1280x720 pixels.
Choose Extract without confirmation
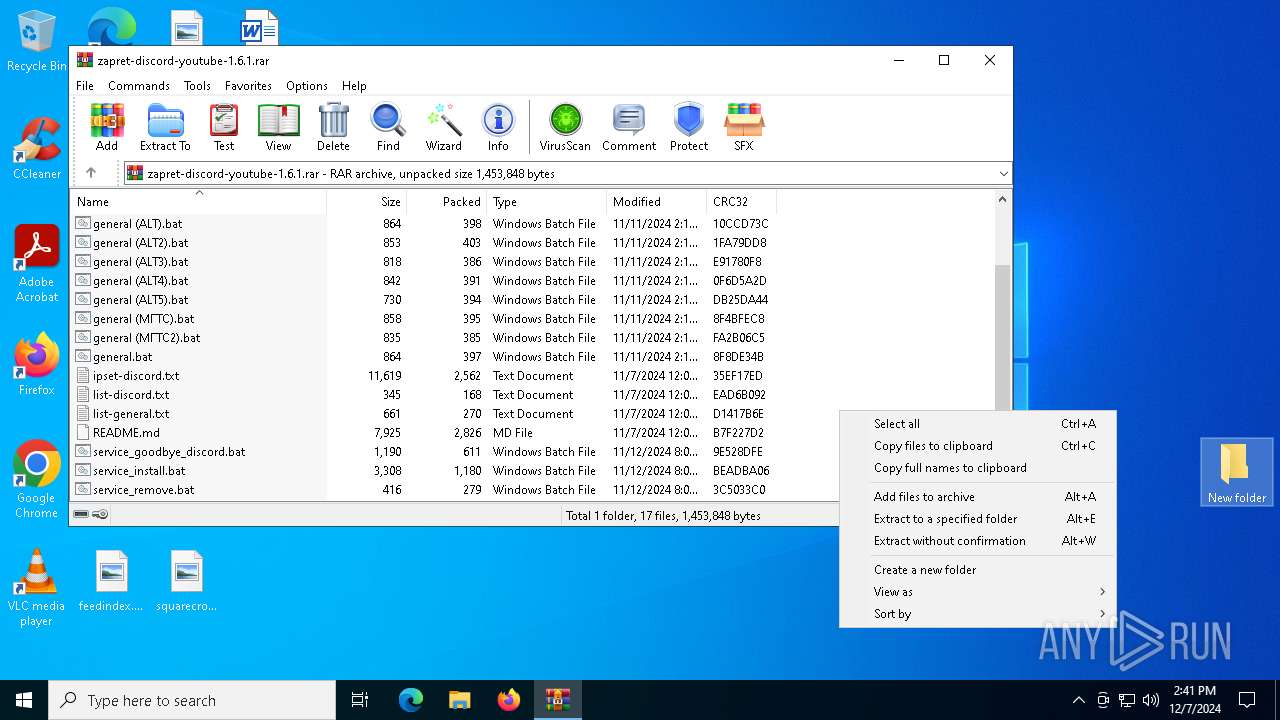pos(977,541)
